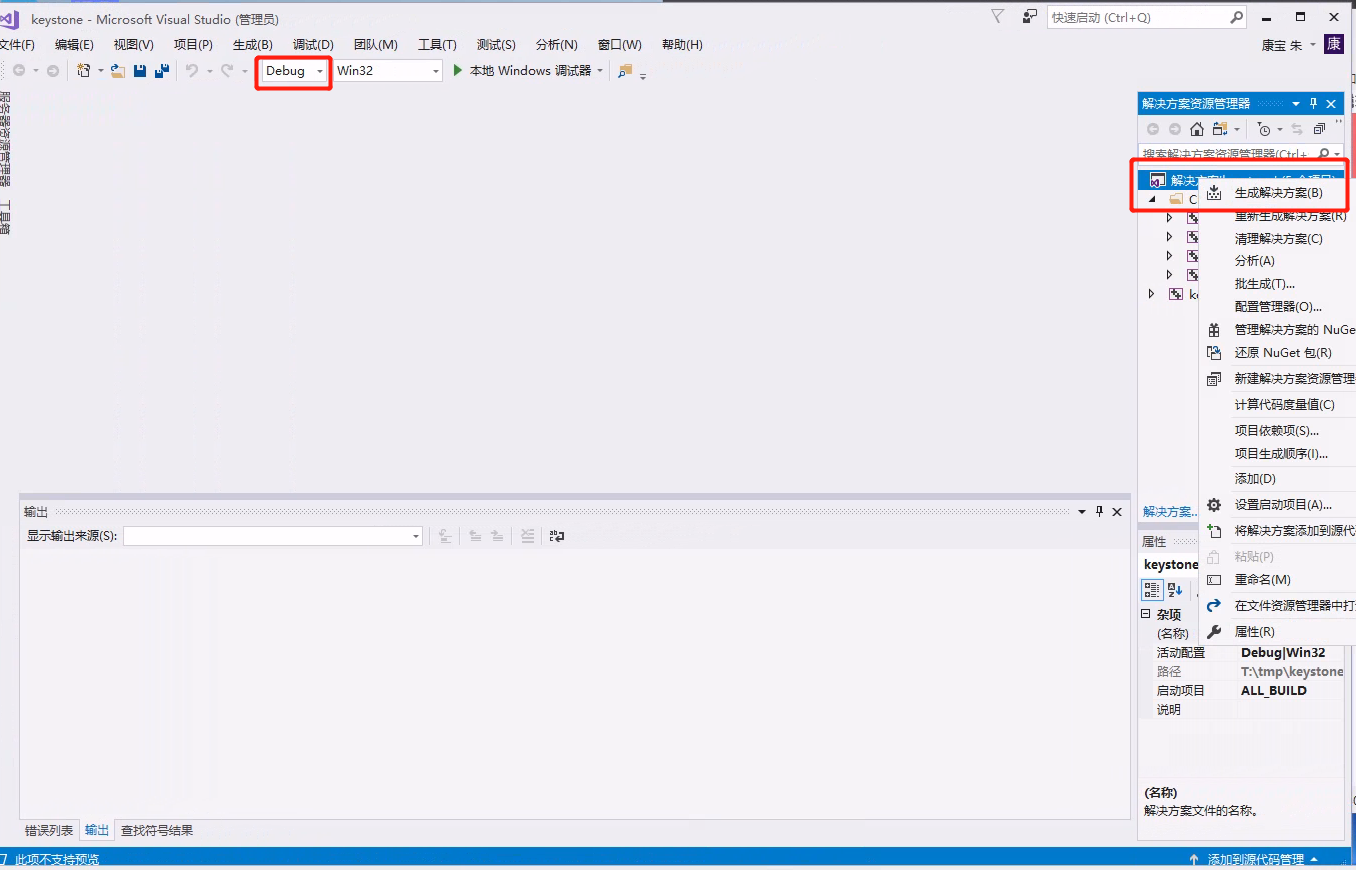The image size is (1356, 870).
Task: Click the quick launch search magnifier icon
Action: point(1236,17)
